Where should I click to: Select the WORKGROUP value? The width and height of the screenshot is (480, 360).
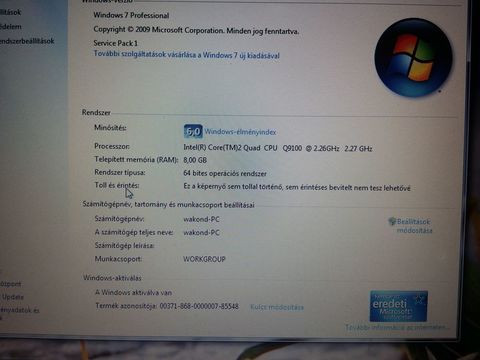pyautogui.click(x=204, y=259)
